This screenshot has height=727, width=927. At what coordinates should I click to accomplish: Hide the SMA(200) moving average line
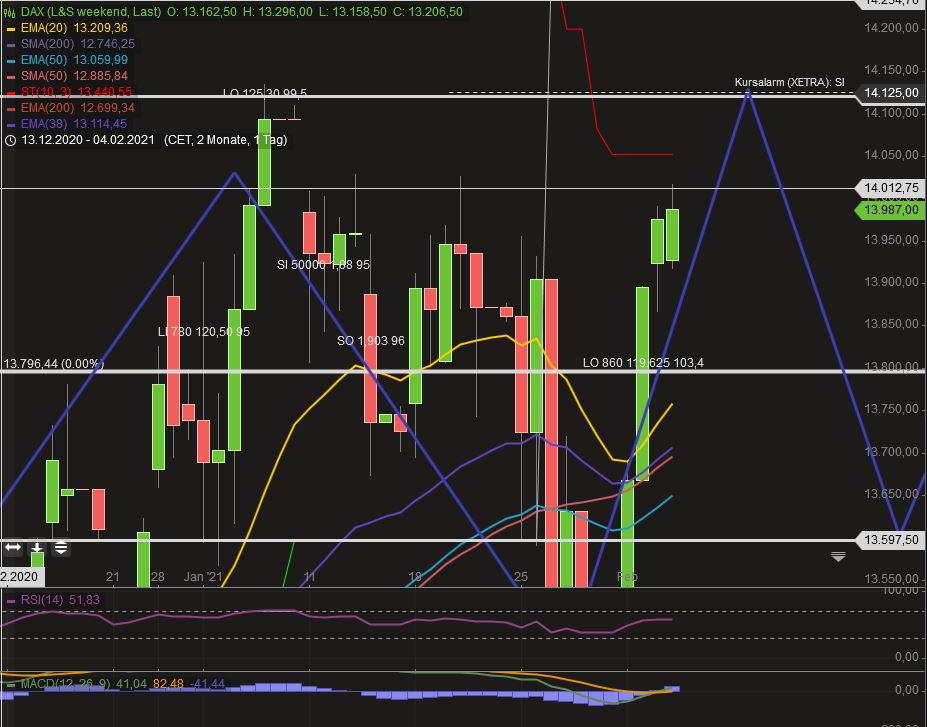coord(12,46)
